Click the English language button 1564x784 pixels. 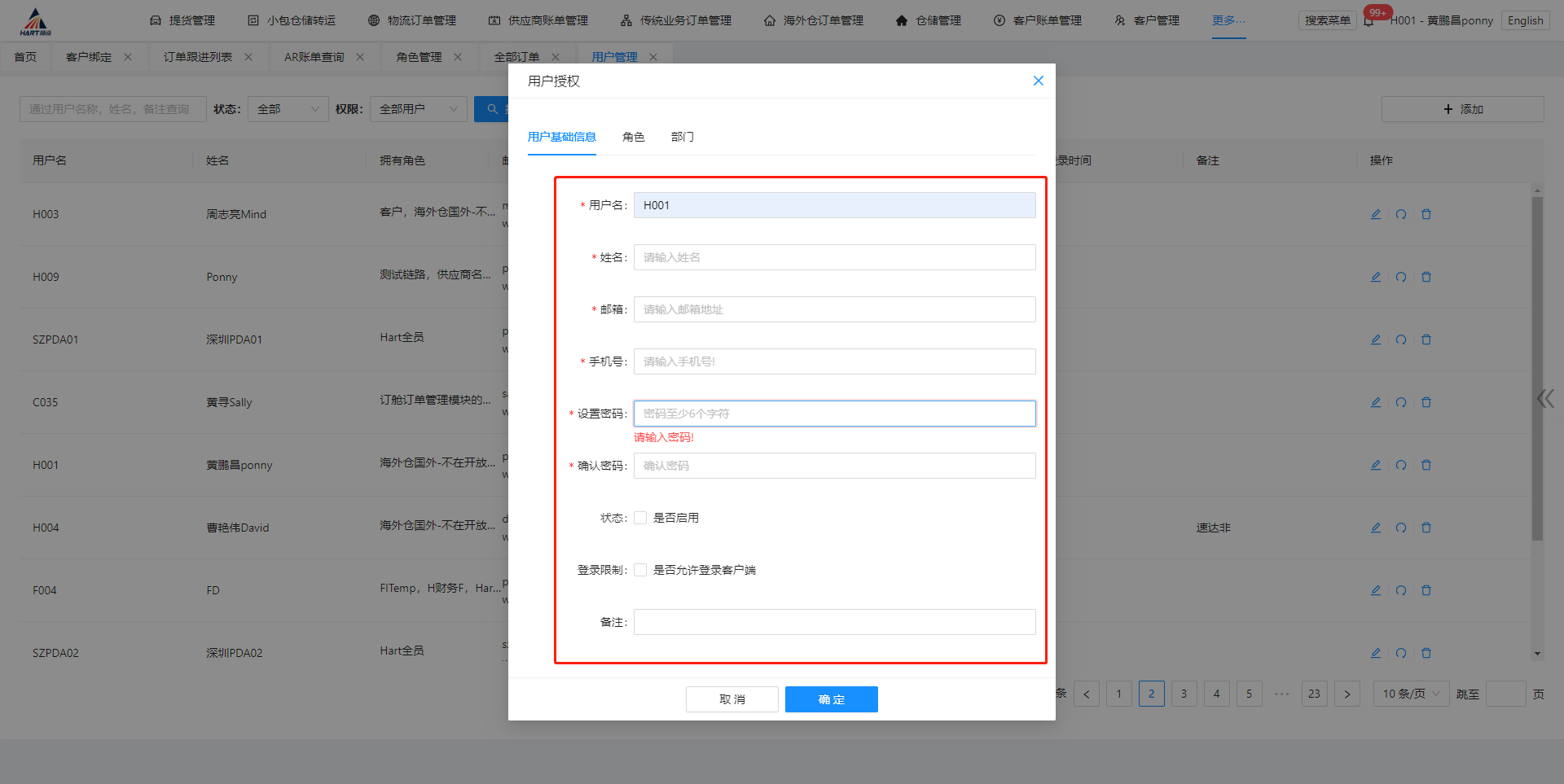pos(1525,20)
